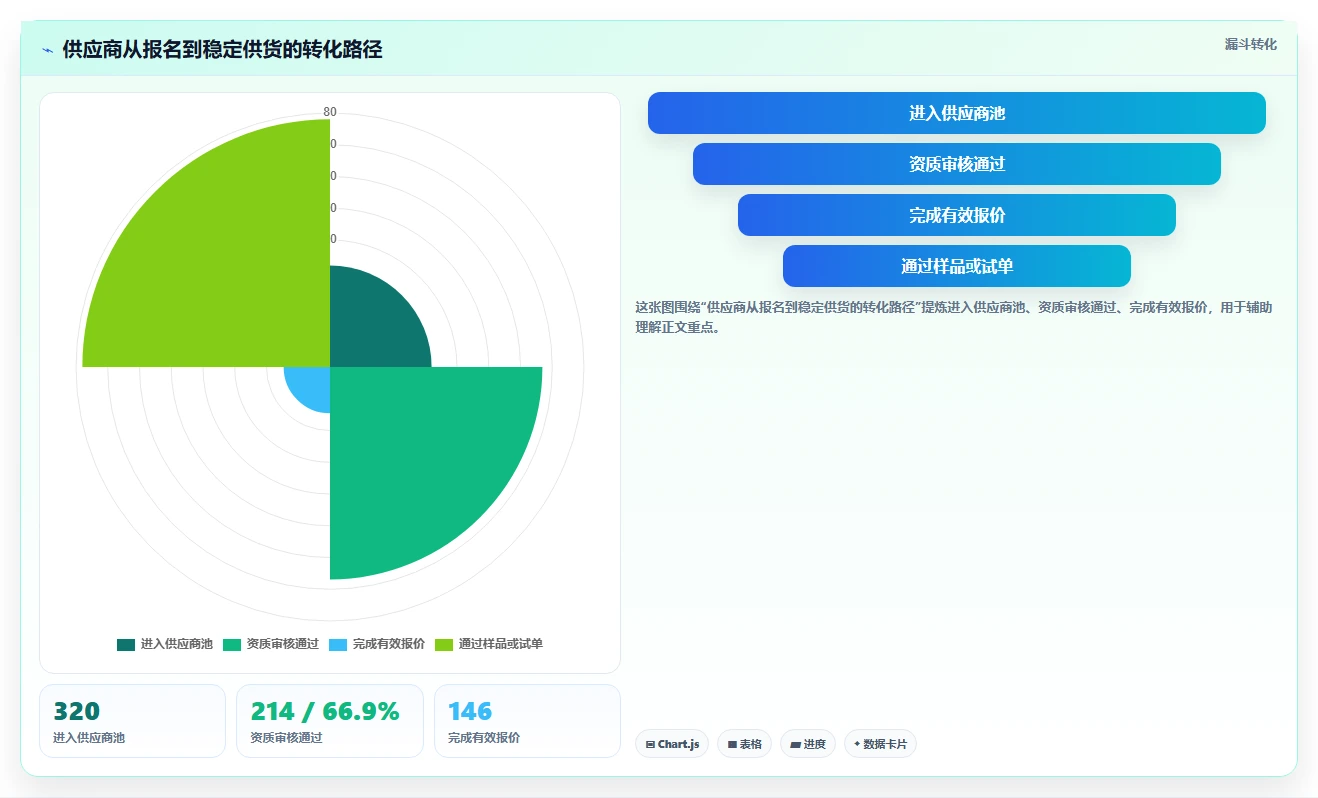
Task: Click the title 供应商从报名到稳定供货的转化路径
Action: [222, 50]
